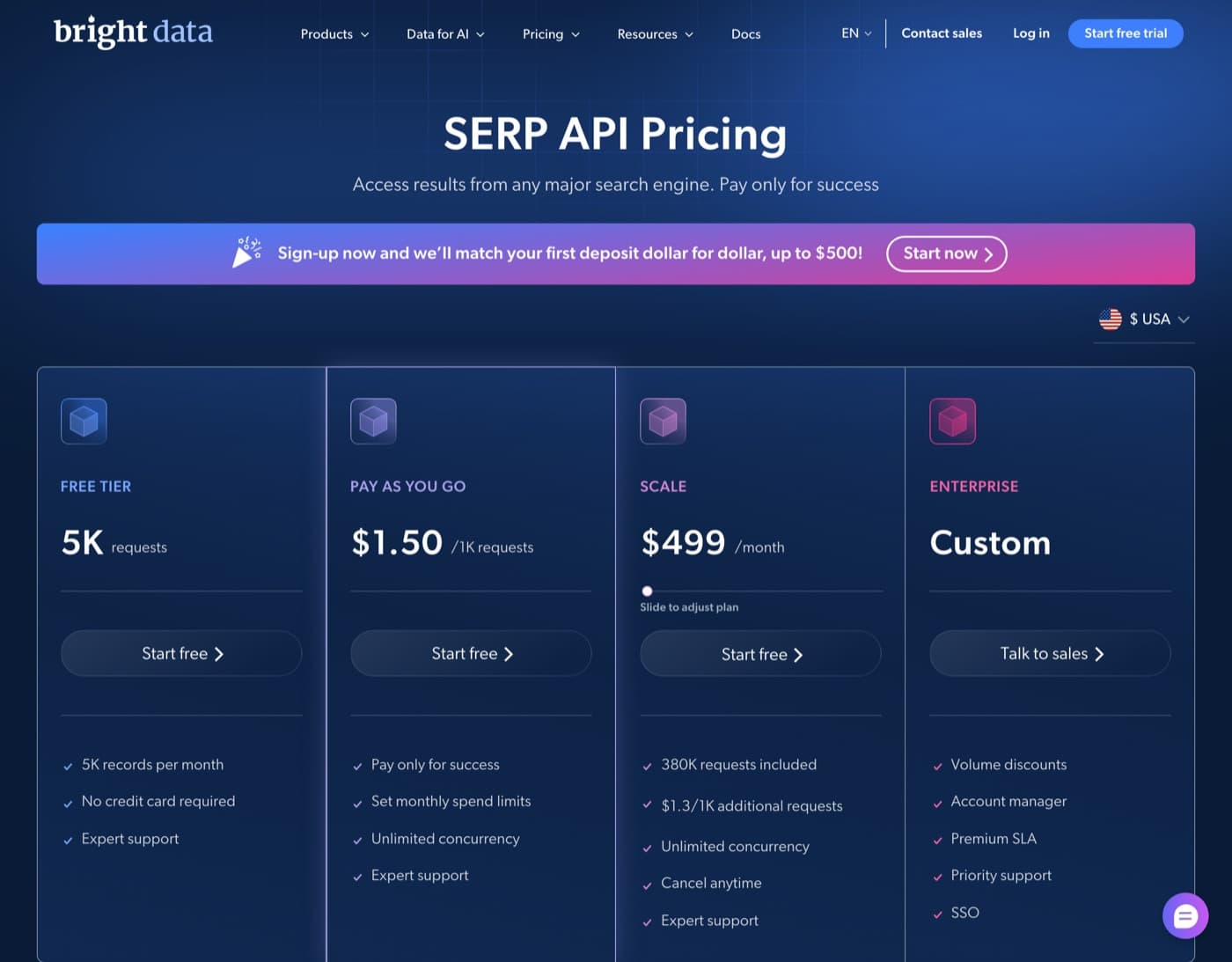The image size is (1232, 962).
Task: Click 'Slide to adjust plan' label
Action: coord(689,607)
